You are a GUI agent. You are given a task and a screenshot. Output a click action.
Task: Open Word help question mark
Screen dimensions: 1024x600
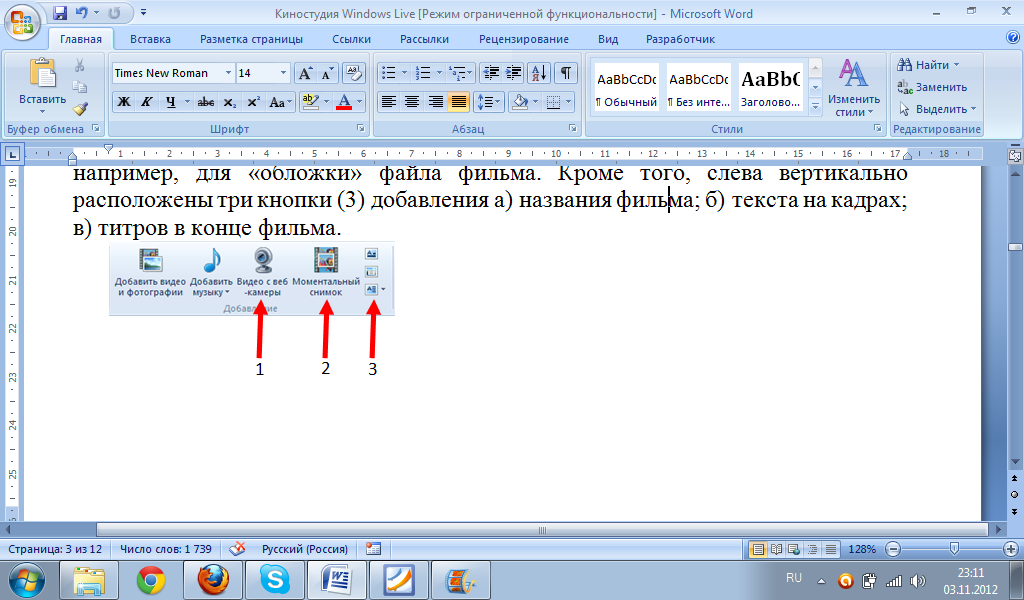pyautogui.click(x=1013, y=38)
